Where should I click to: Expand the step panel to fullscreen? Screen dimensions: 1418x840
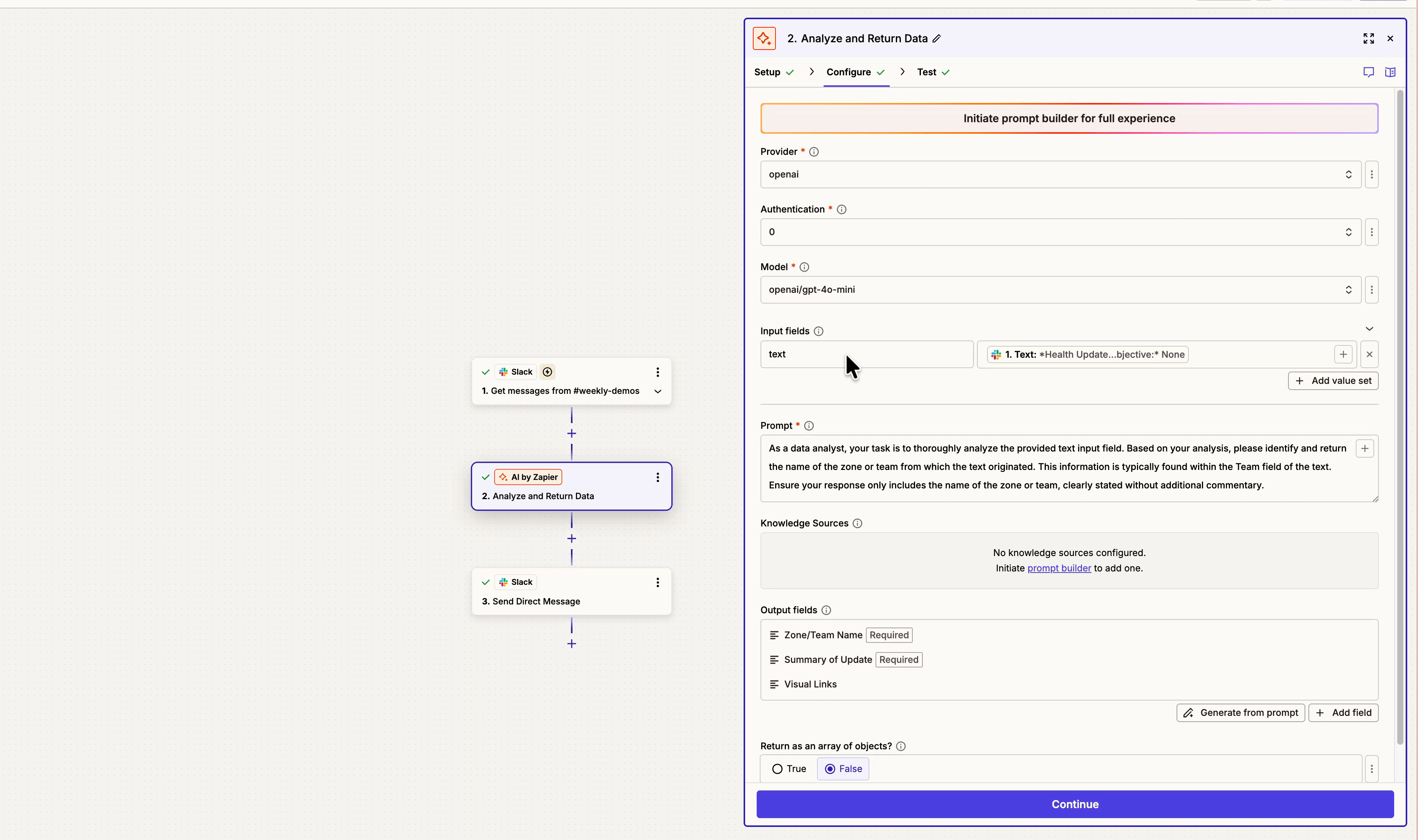point(1368,38)
